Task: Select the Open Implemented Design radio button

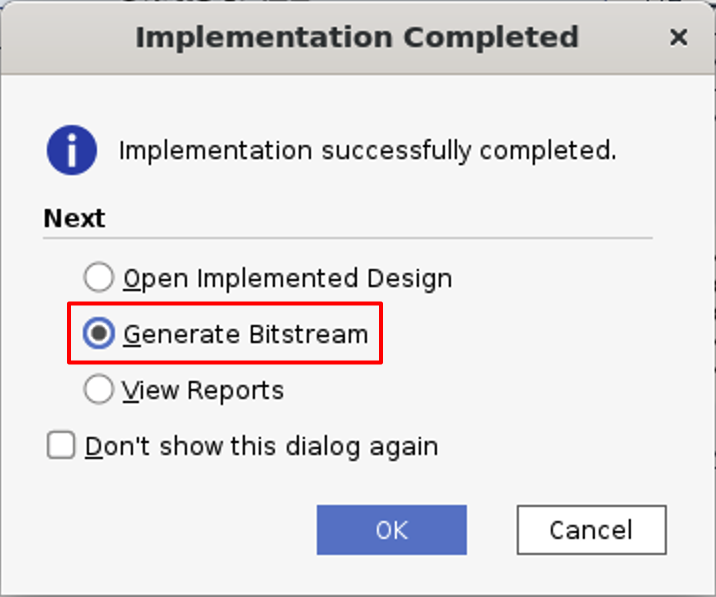Action: (x=99, y=278)
